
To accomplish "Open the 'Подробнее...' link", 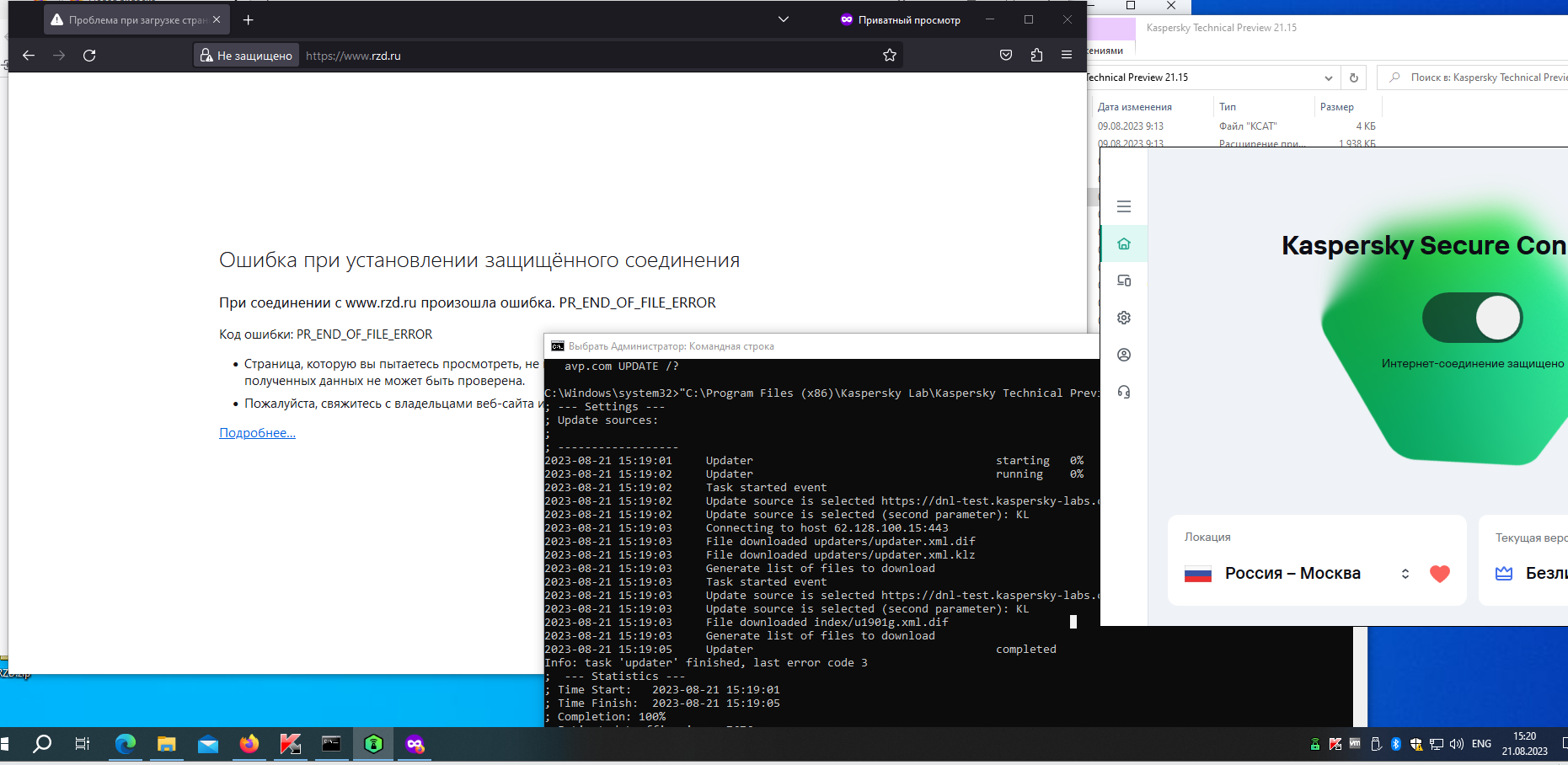I will (257, 433).
